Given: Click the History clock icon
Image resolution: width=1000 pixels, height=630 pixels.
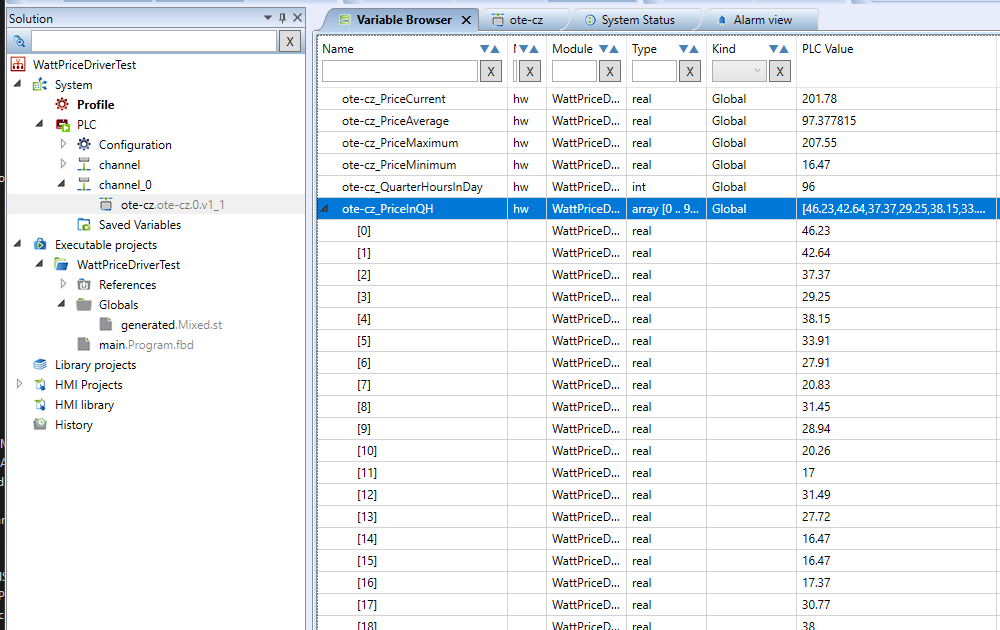Looking at the screenshot, I should click(40, 425).
